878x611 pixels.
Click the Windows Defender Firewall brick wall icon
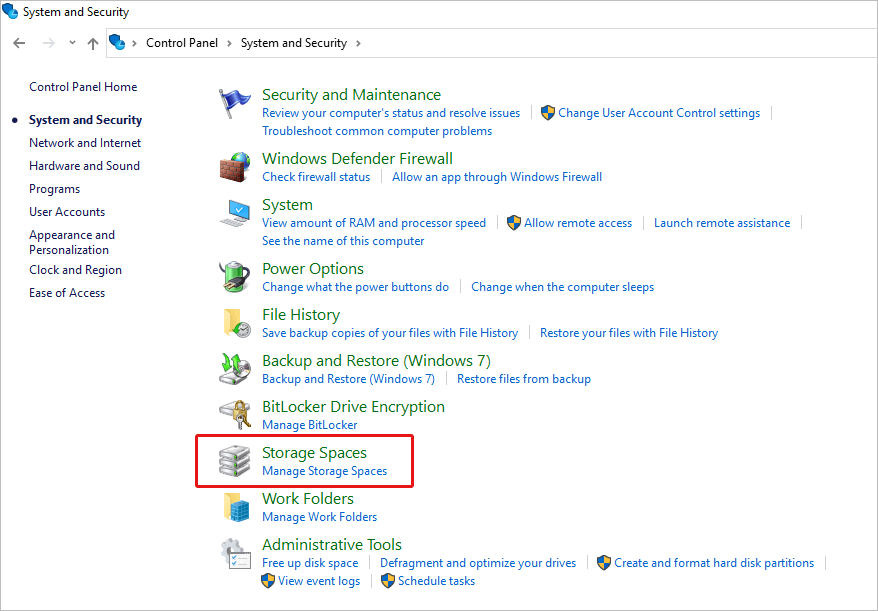point(235,167)
